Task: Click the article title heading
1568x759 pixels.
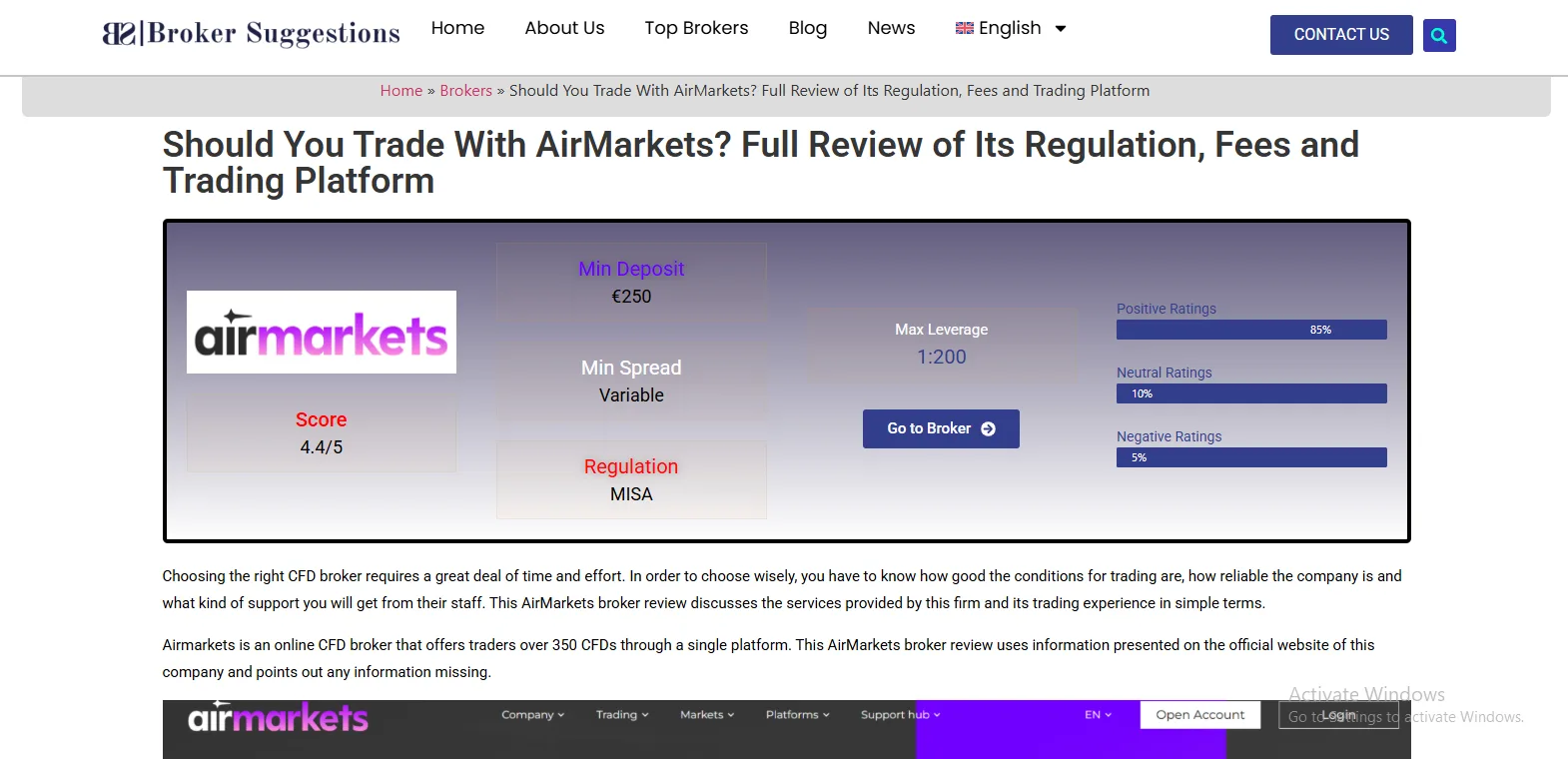Action: click(761, 163)
